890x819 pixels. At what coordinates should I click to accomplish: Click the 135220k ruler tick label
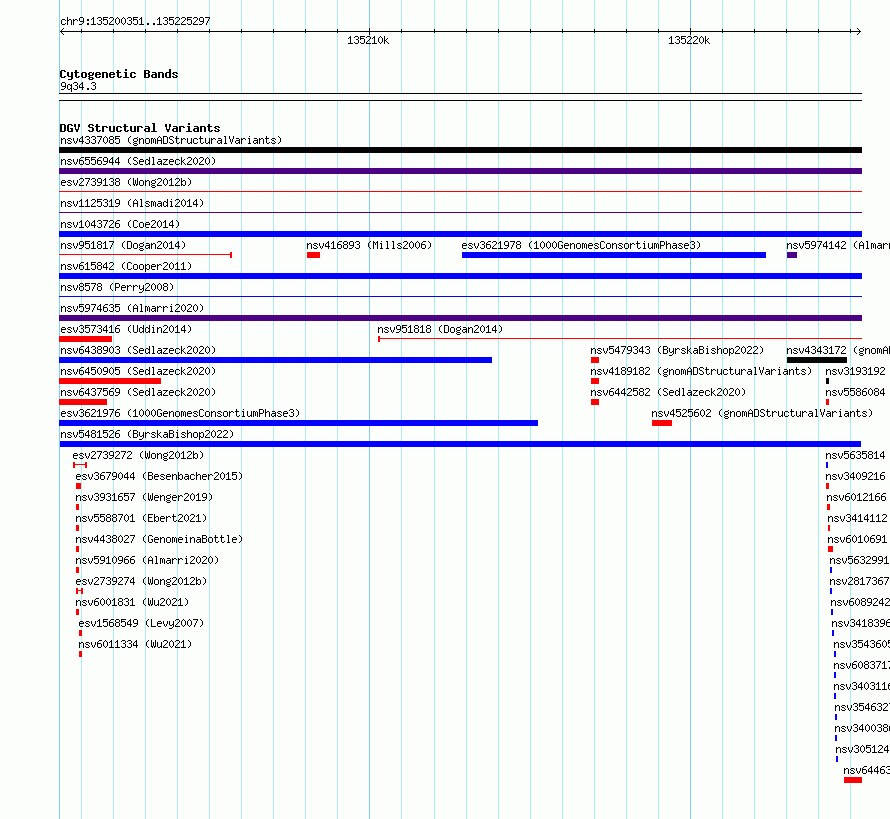tap(689, 40)
